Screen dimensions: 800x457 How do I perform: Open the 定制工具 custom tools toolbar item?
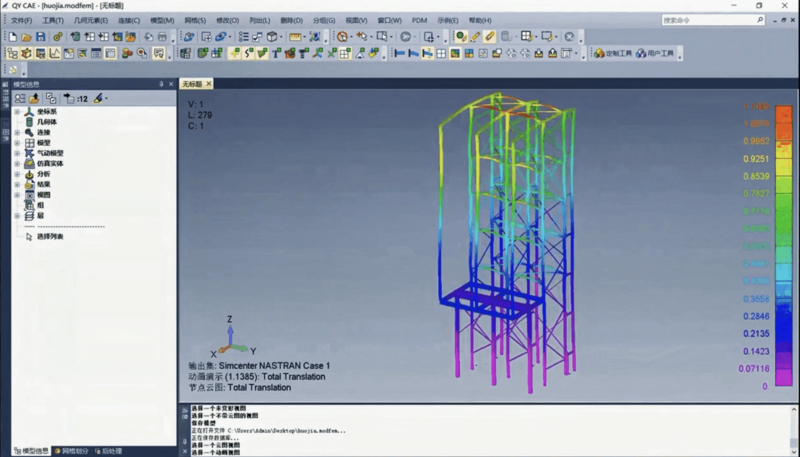613,53
